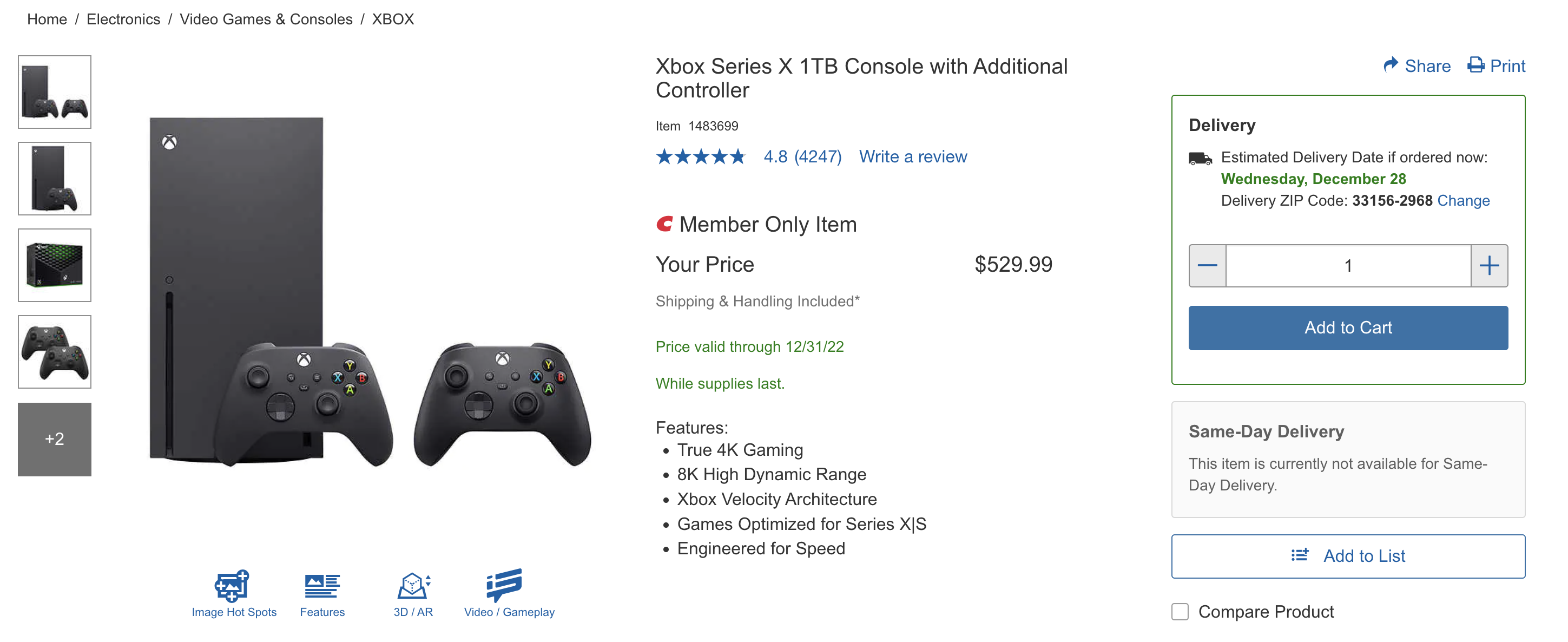1568x642 pixels.
Task: Enable the Compare Product checkbox
Action: 1180,612
